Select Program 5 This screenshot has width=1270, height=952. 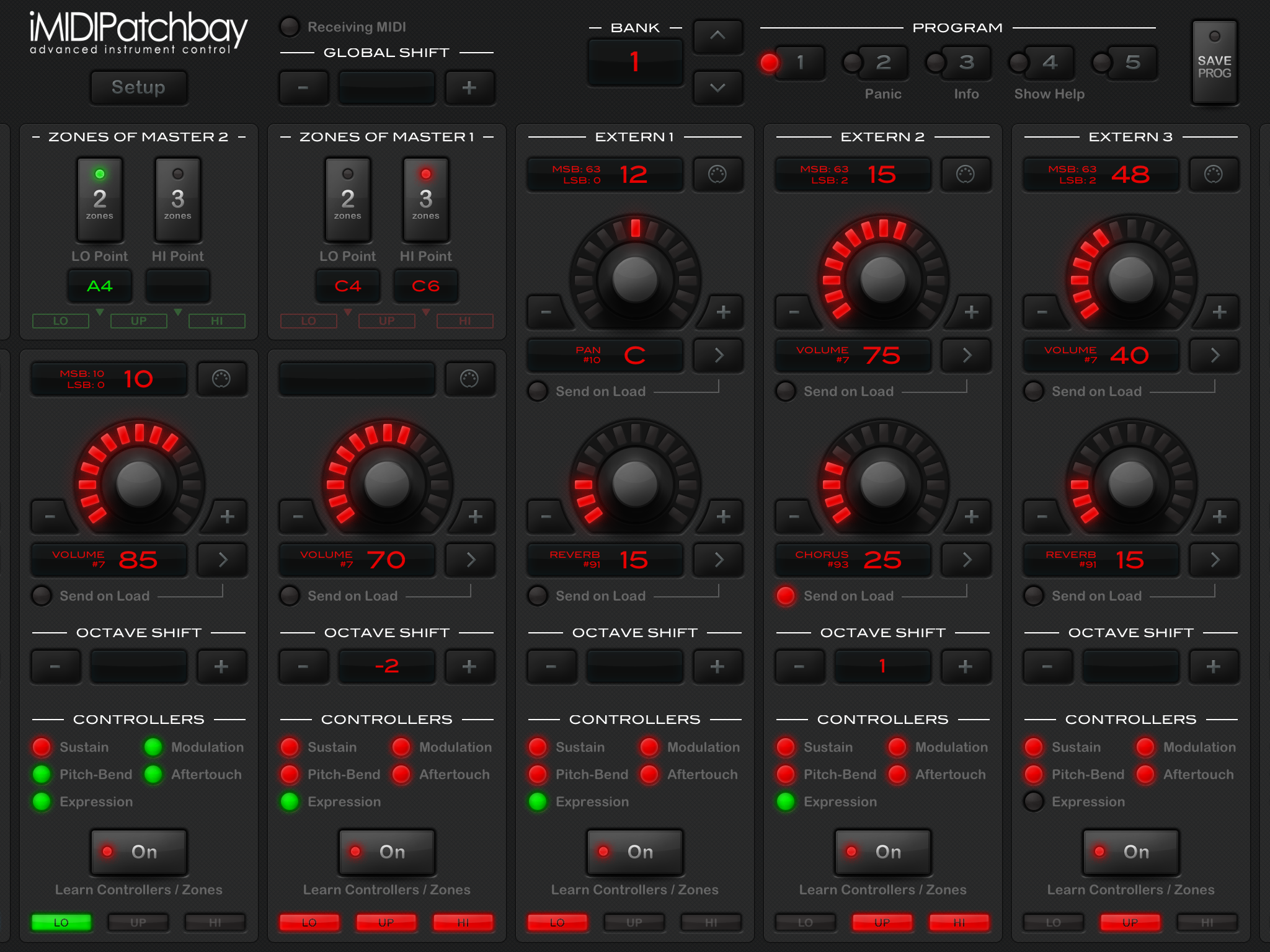(x=1132, y=63)
